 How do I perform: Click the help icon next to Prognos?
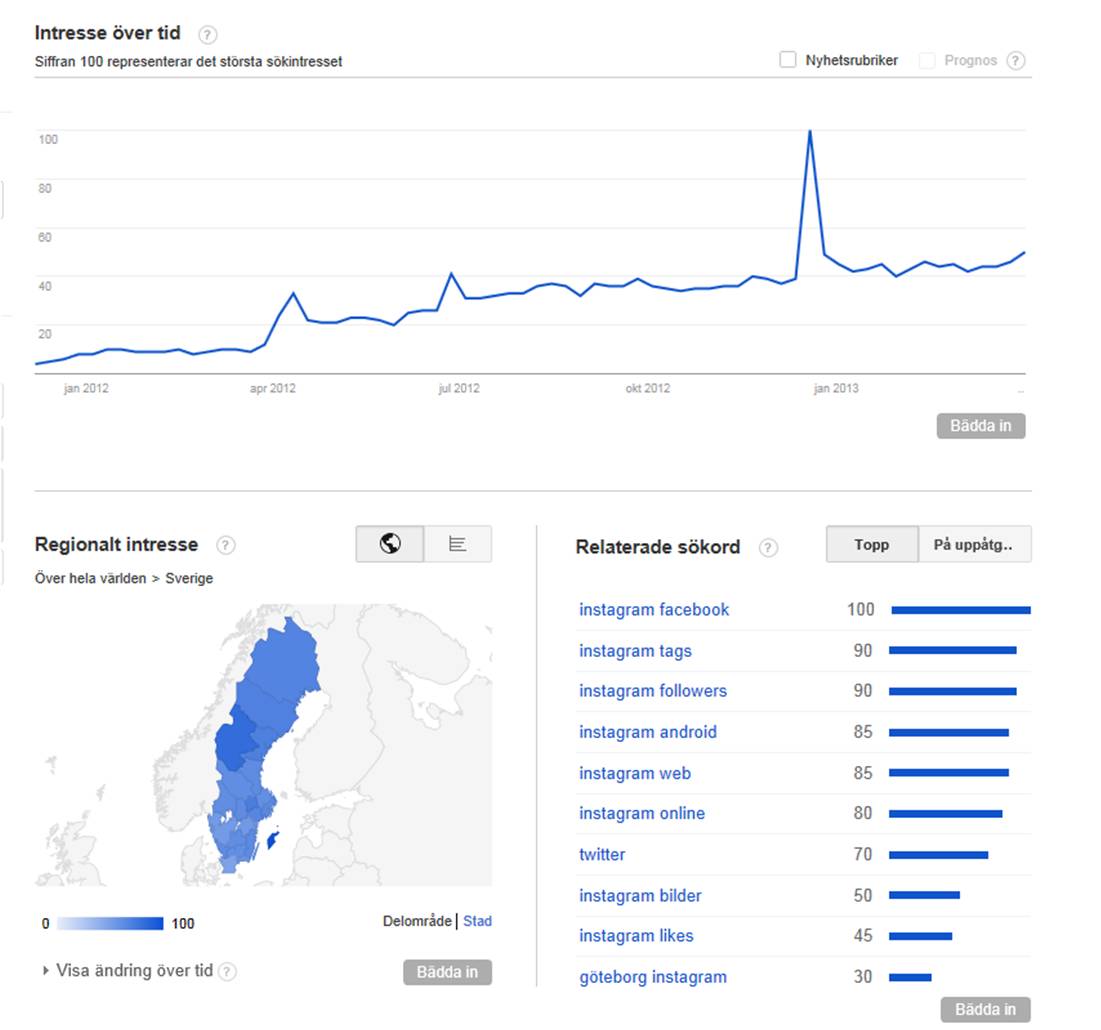(x=1015, y=60)
